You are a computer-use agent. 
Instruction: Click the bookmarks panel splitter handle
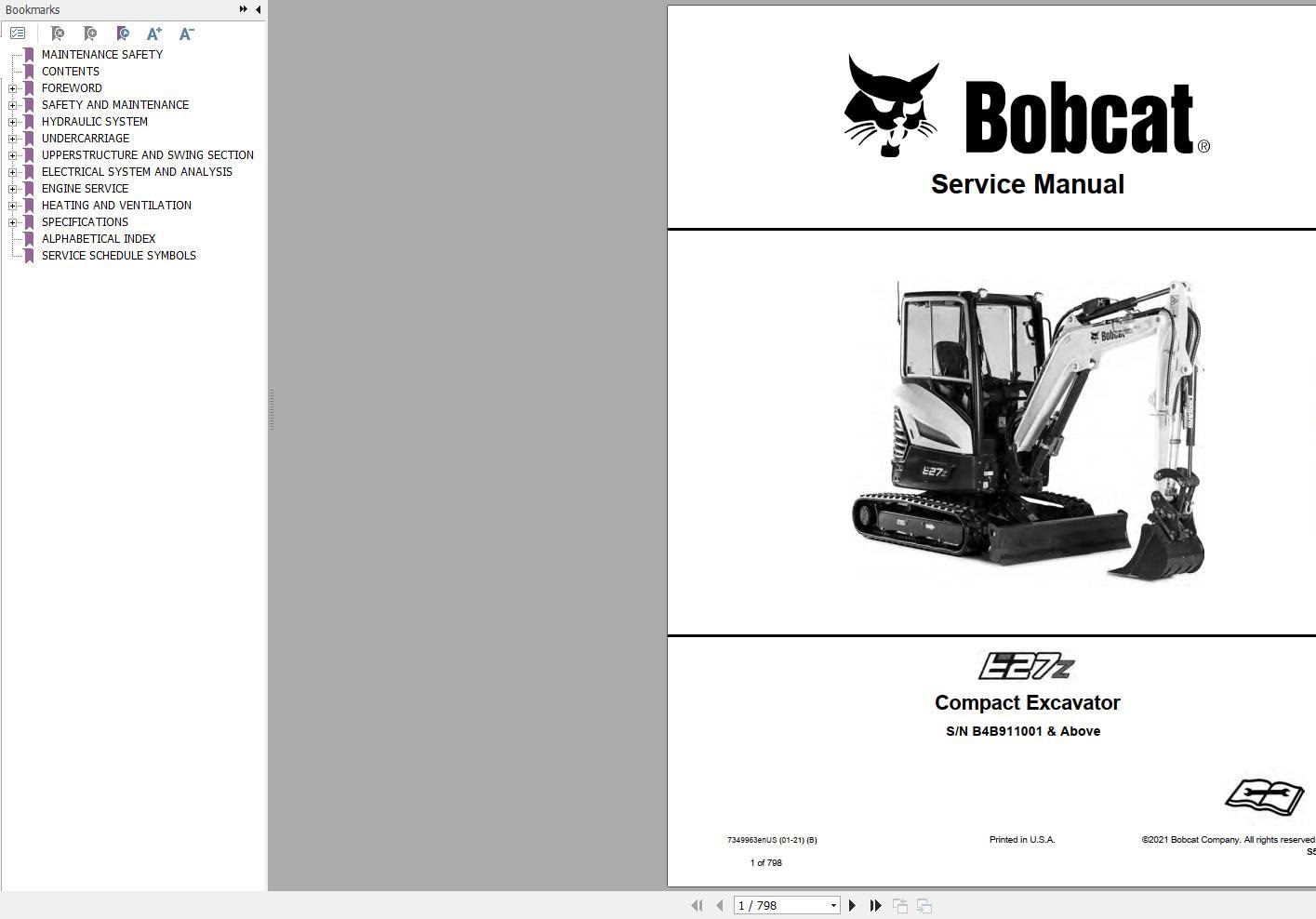pos(271,409)
